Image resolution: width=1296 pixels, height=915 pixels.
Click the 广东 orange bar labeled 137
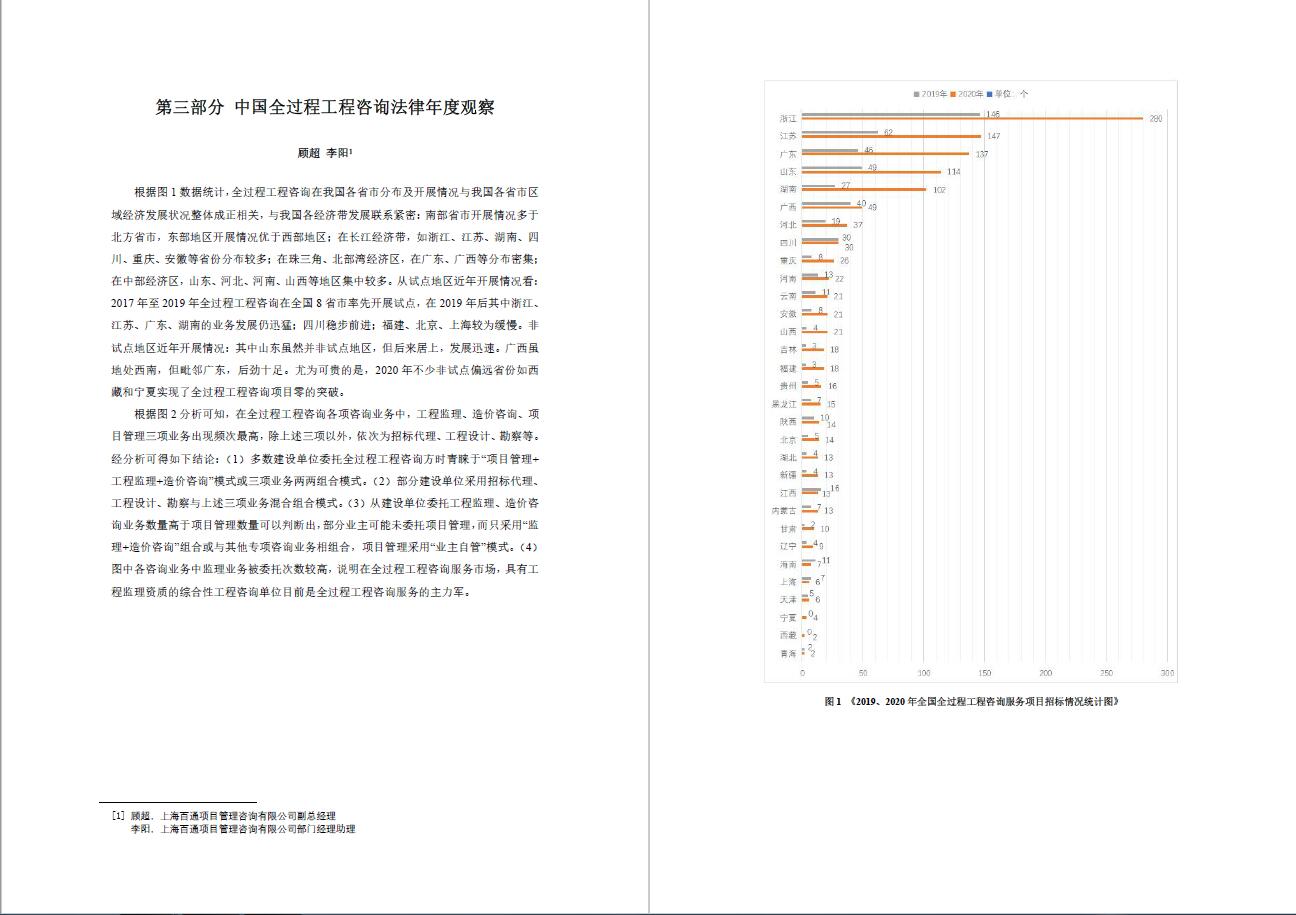885,154
